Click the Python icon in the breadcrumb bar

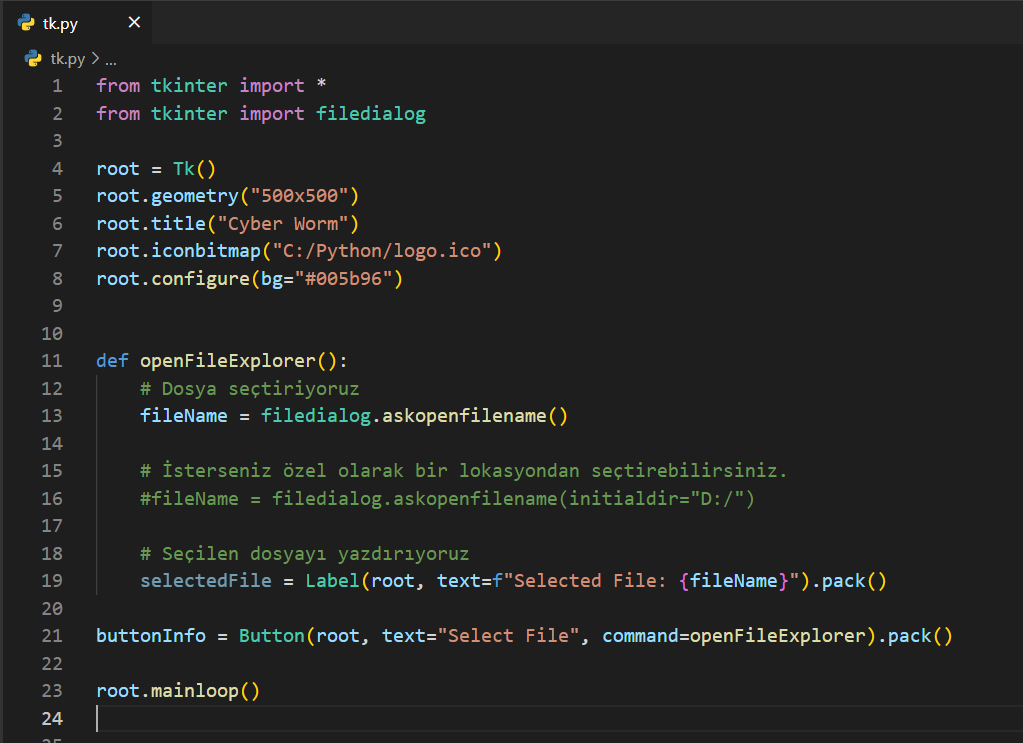pos(33,59)
